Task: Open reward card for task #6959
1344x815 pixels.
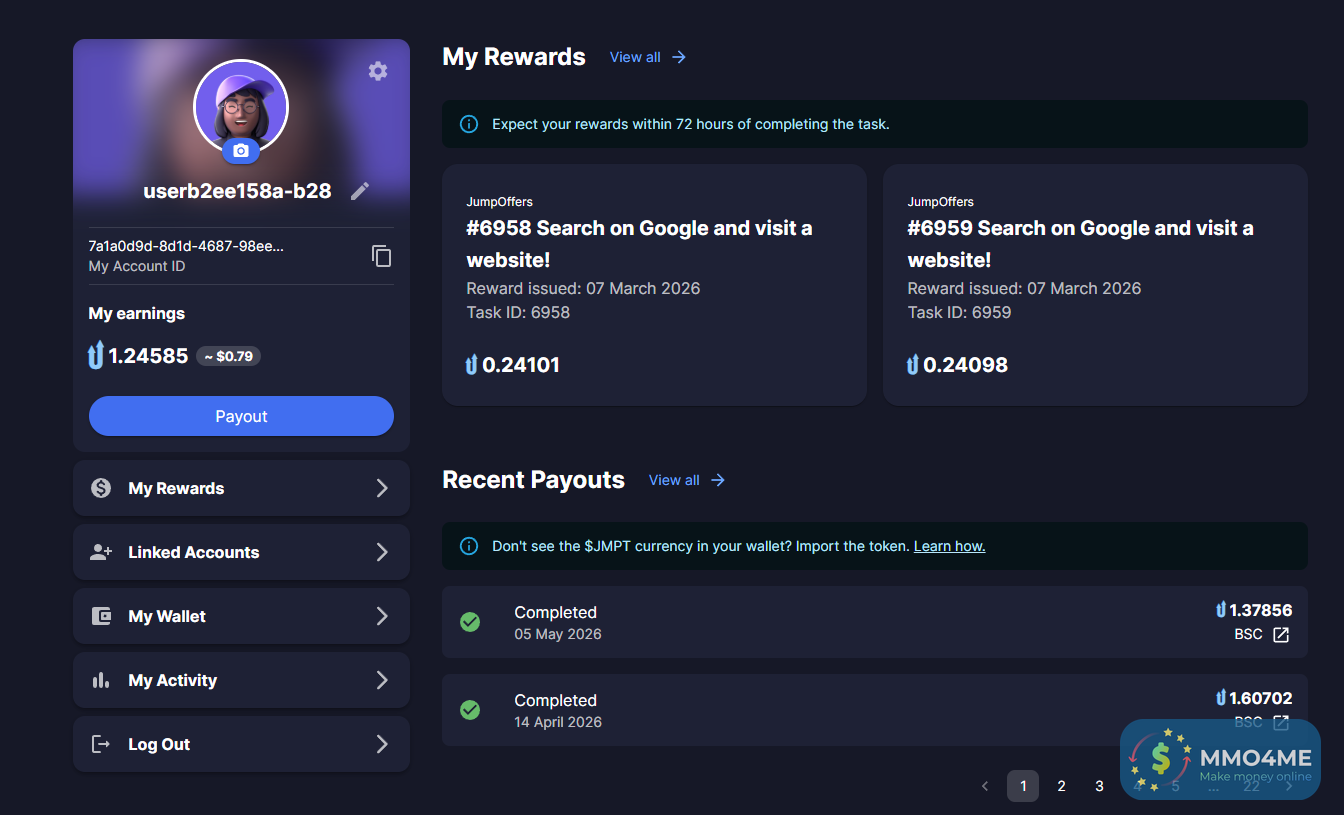Action: (x=1095, y=285)
